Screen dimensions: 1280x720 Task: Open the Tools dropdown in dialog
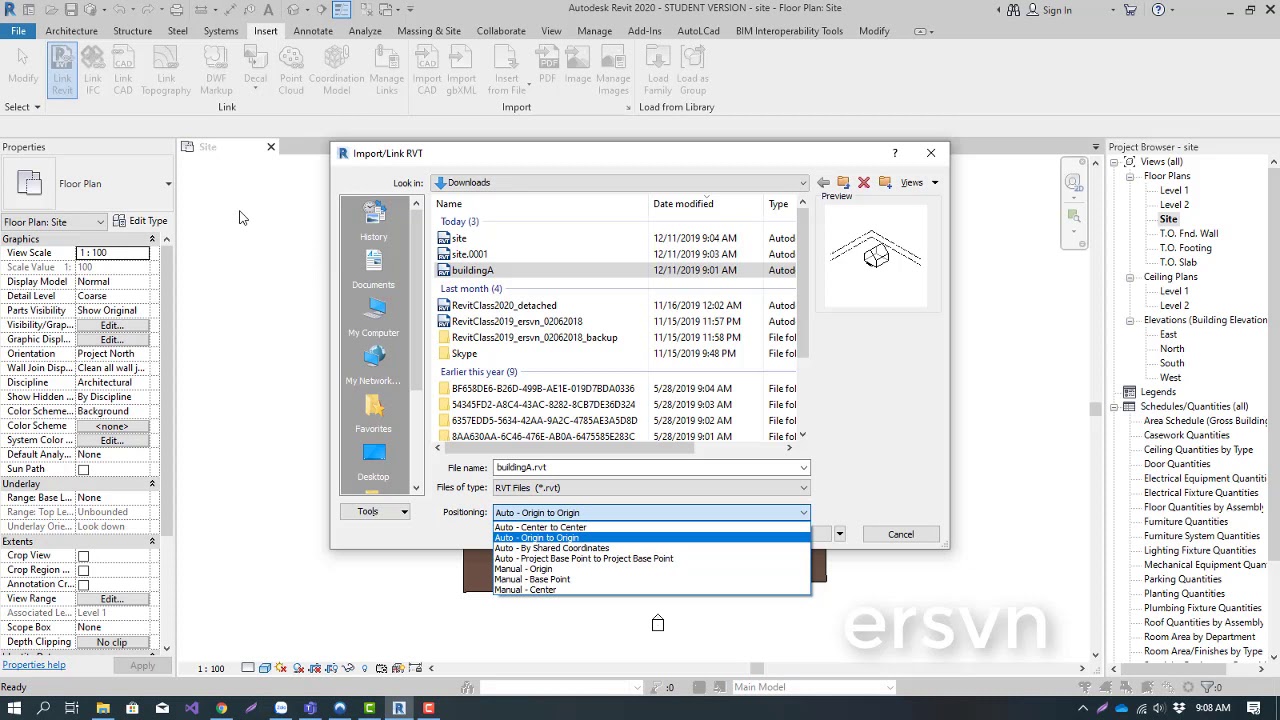(375, 512)
